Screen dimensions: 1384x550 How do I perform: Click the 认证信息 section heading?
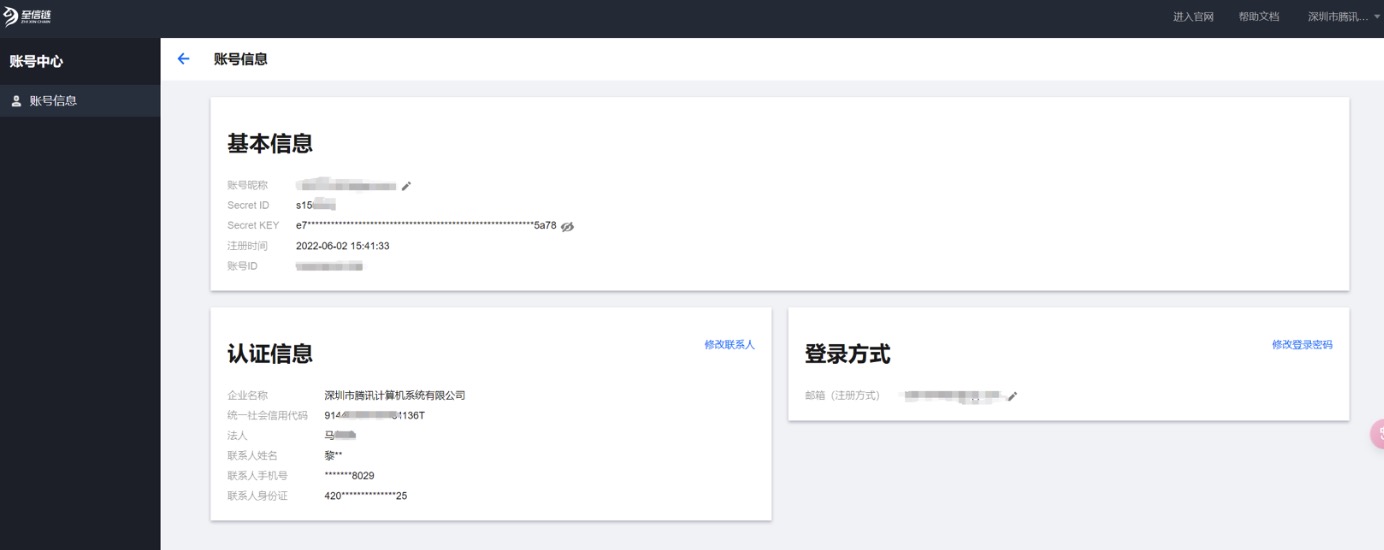coord(270,354)
